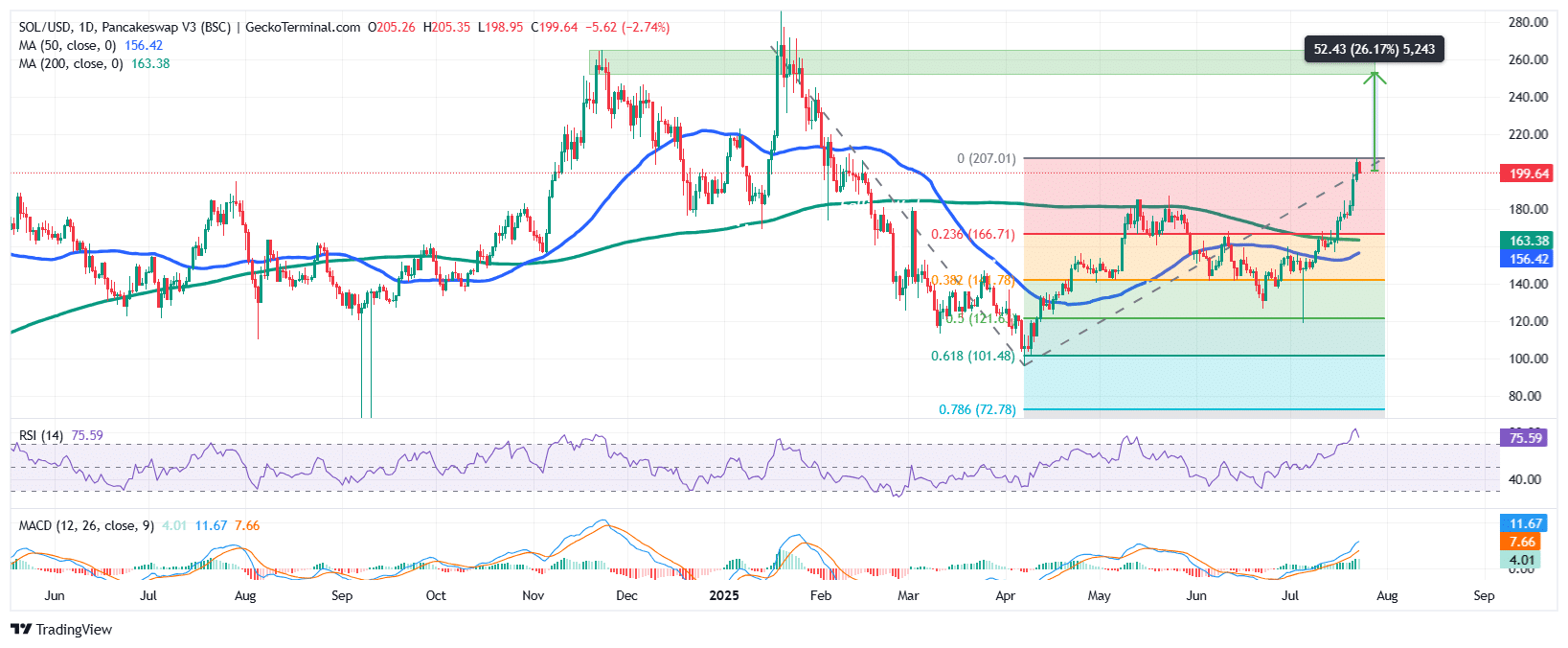
Task: Click the 260.00 price axis label
Action: click(1529, 59)
